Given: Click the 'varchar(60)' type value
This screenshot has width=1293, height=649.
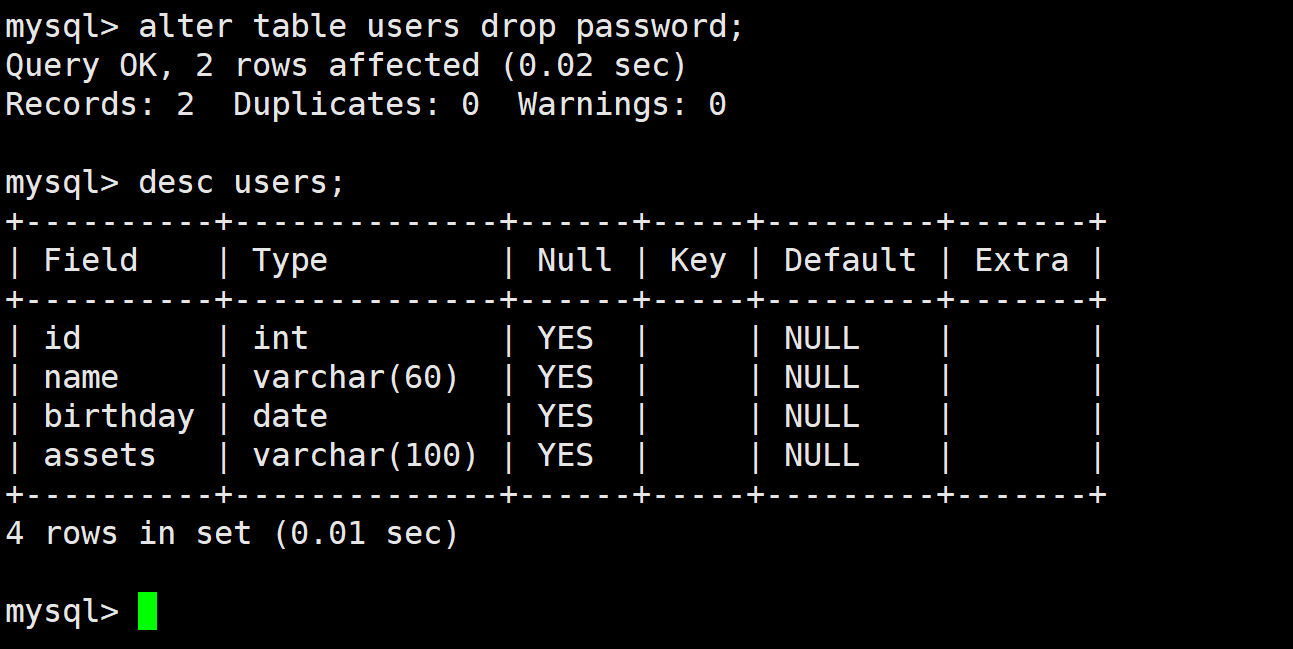Looking at the screenshot, I should (356, 378).
